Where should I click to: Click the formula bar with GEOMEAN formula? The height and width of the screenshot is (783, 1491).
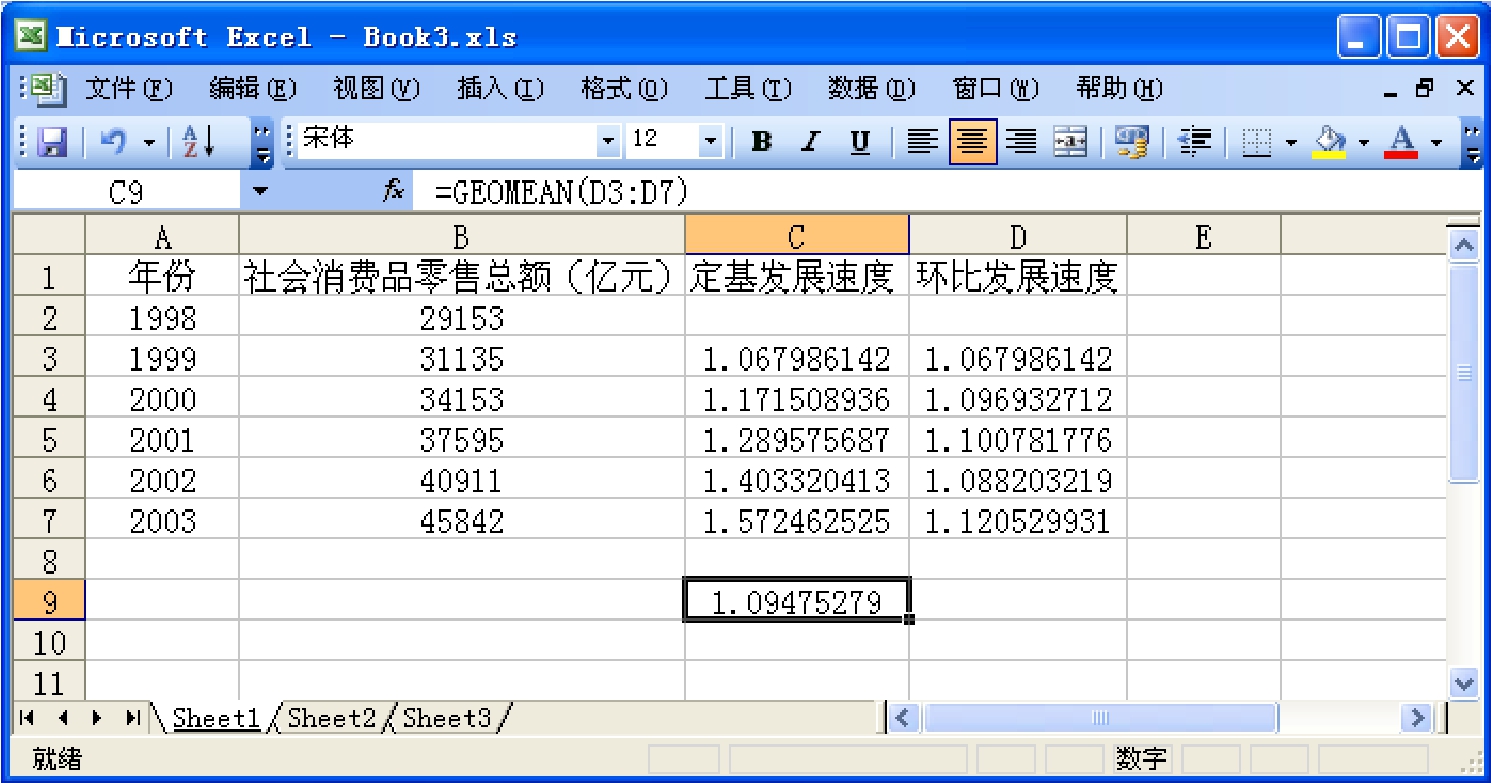pos(945,191)
